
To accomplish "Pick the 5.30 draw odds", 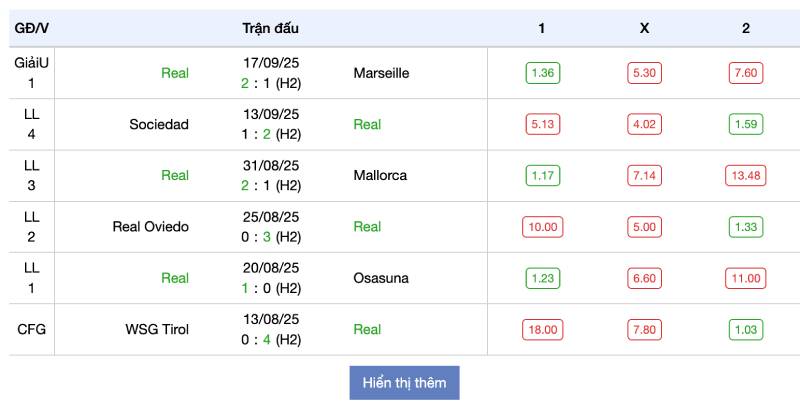I will (x=644, y=73).
